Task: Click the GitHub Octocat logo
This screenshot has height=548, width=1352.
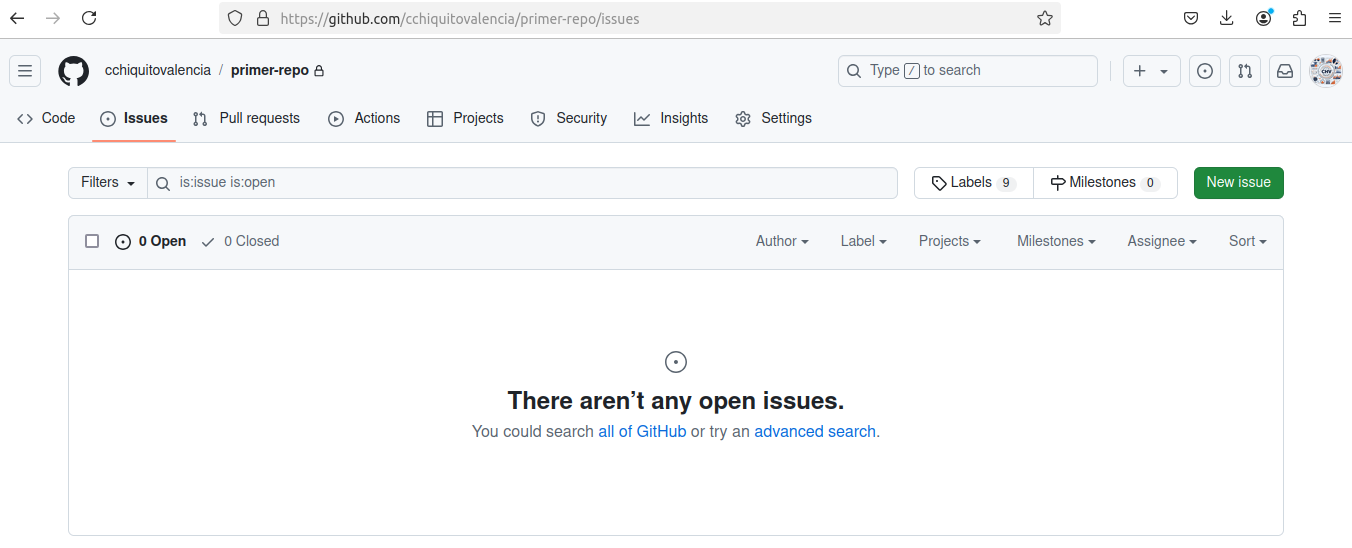Action: (74, 71)
